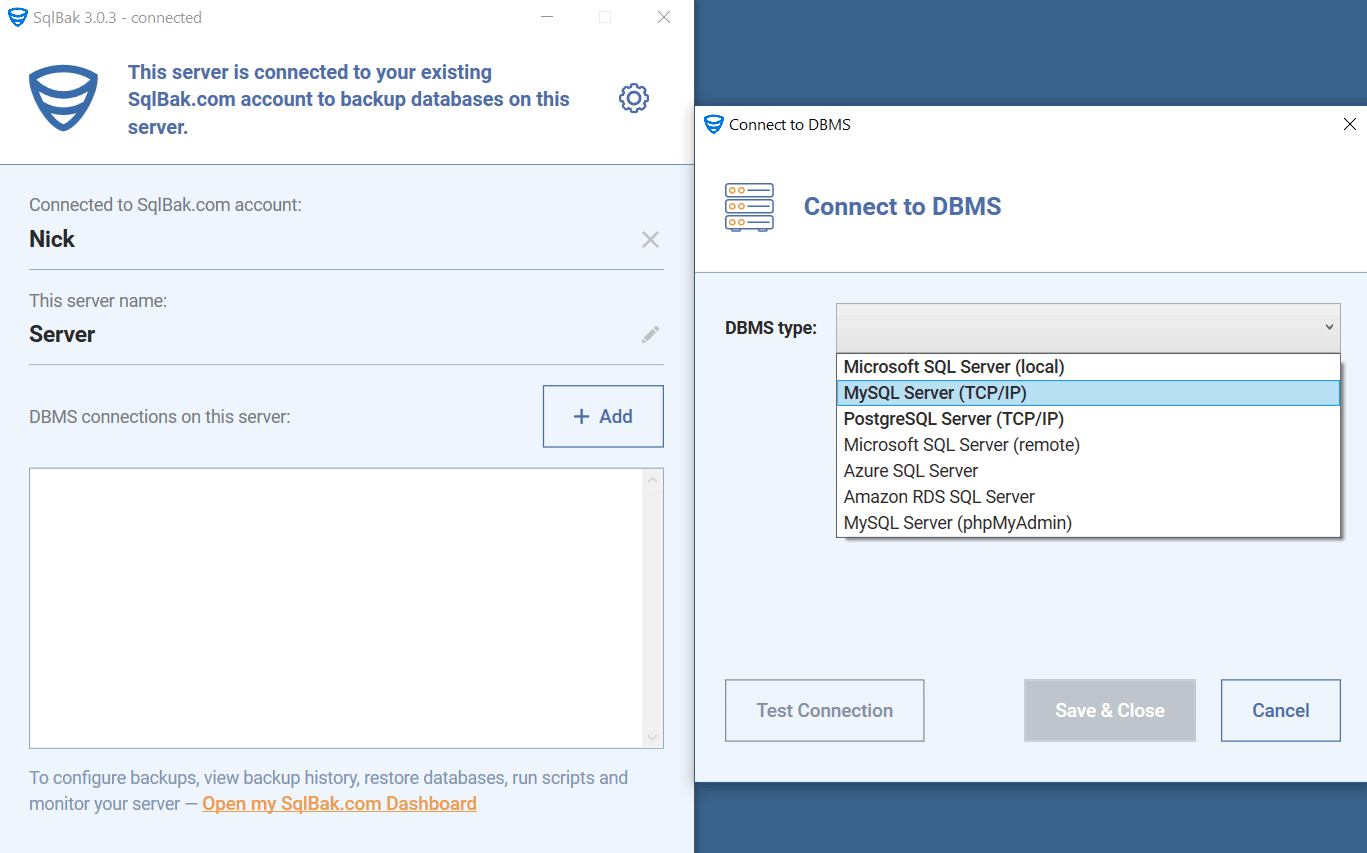The image size is (1367, 853).
Task: Clear the Nick account using the X icon
Action: (x=650, y=239)
